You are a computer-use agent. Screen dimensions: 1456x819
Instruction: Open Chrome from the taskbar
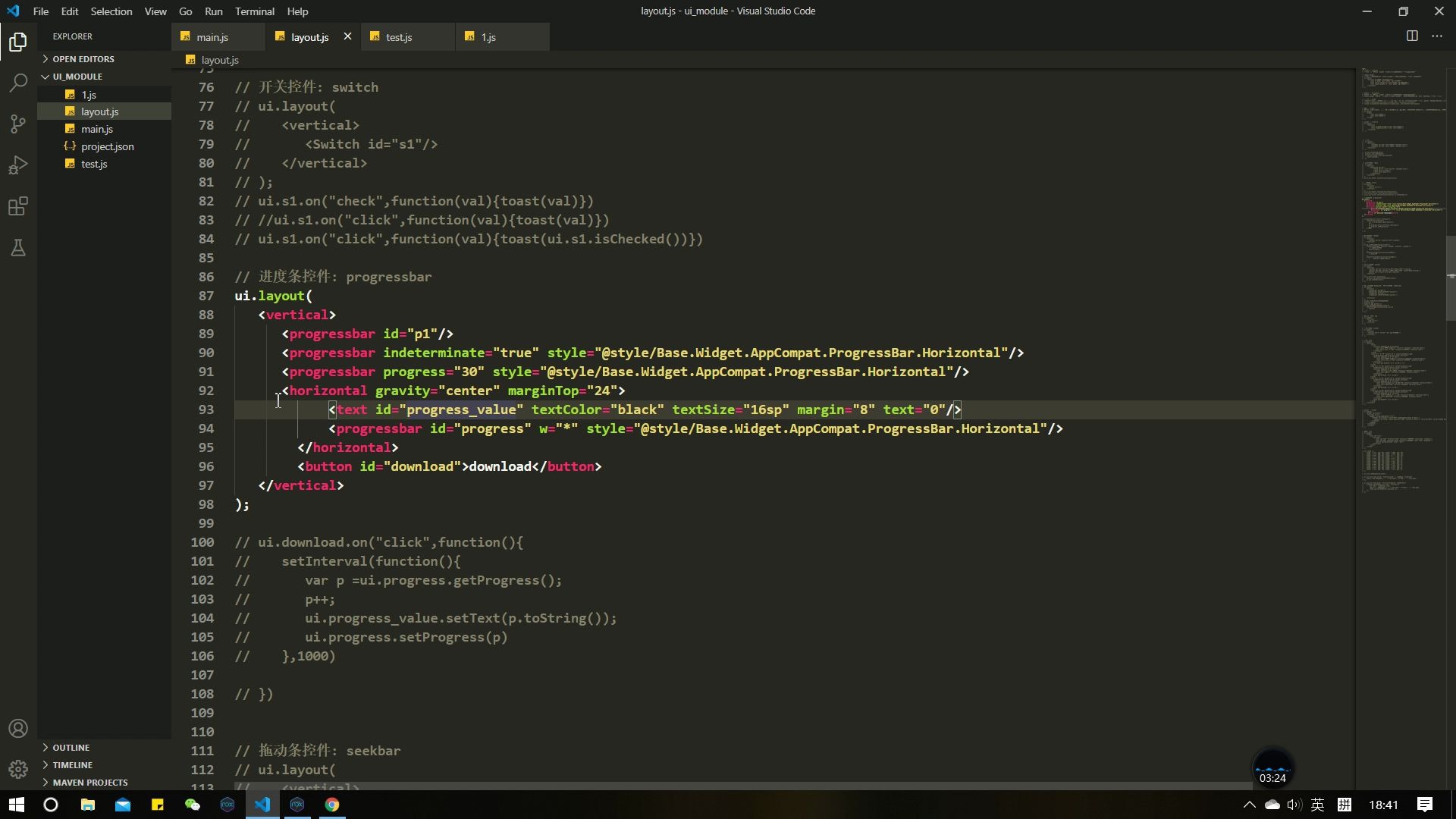pos(332,805)
